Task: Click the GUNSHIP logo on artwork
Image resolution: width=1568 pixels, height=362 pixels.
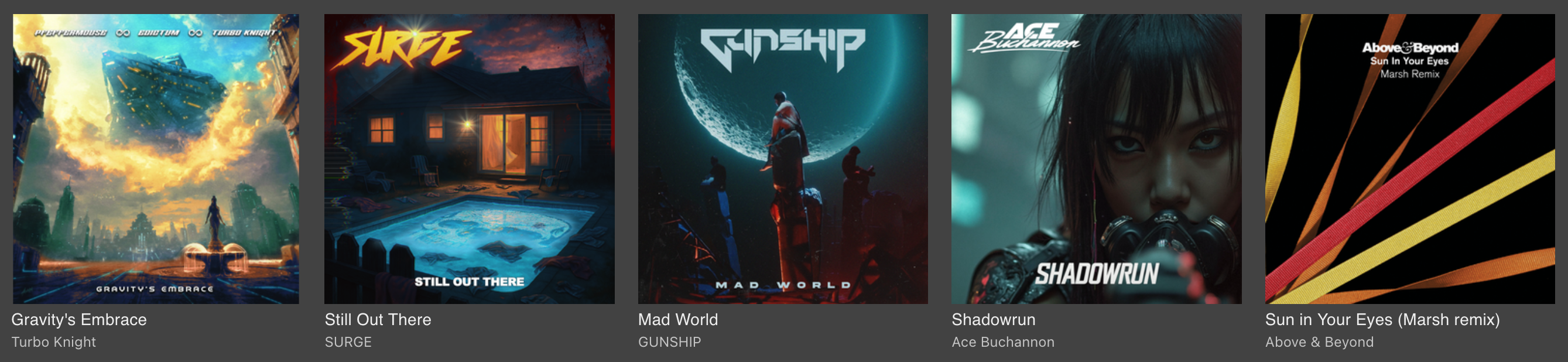Action: [783, 47]
